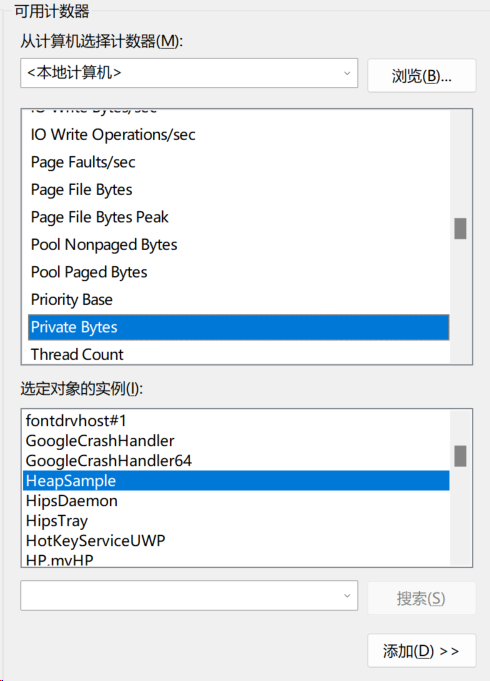Click the counter list scrollbar thumb
The height and width of the screenshot is (681, 490).
[x=460, y=228]
